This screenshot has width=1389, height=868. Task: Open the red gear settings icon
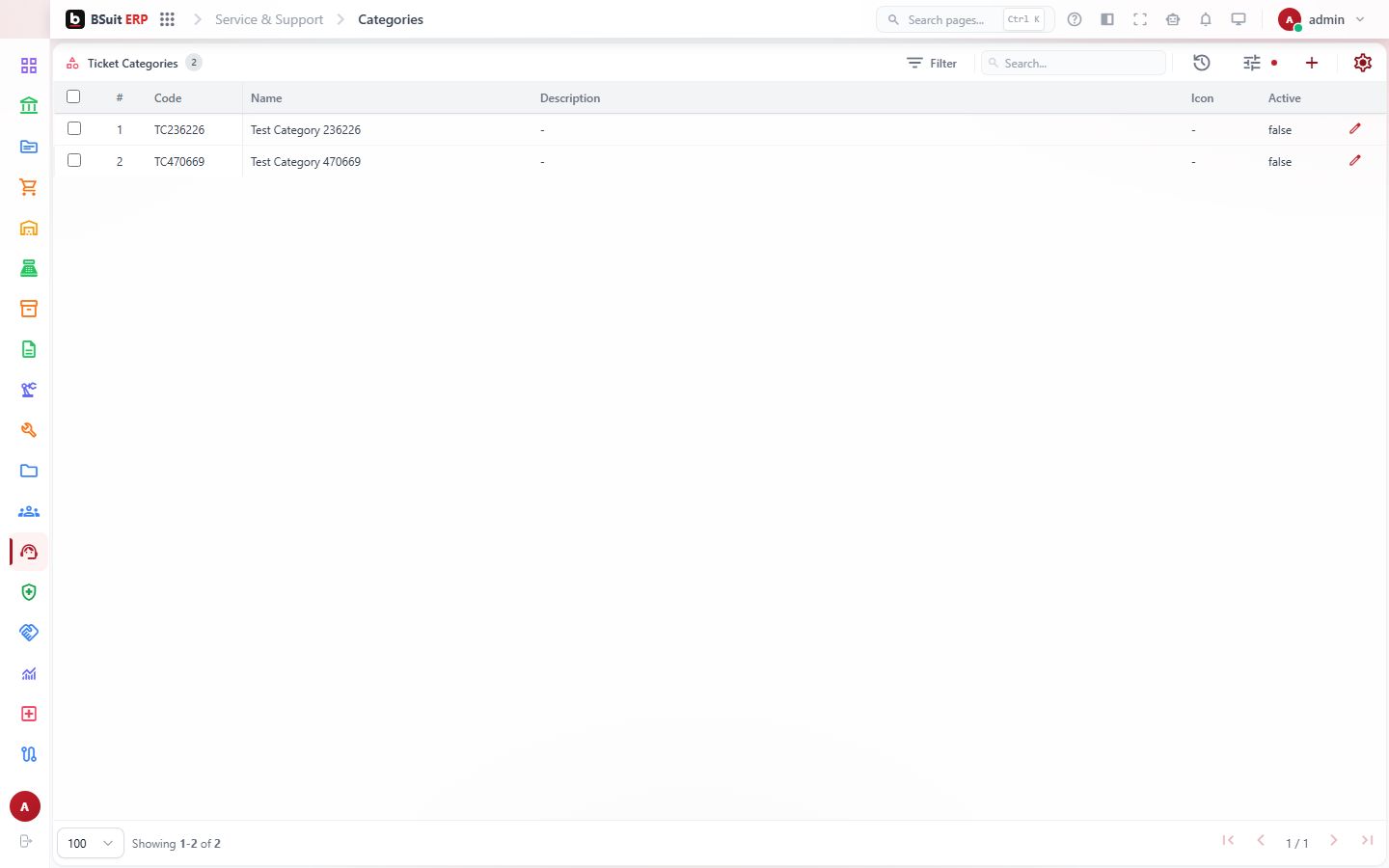coord(1363,63)
